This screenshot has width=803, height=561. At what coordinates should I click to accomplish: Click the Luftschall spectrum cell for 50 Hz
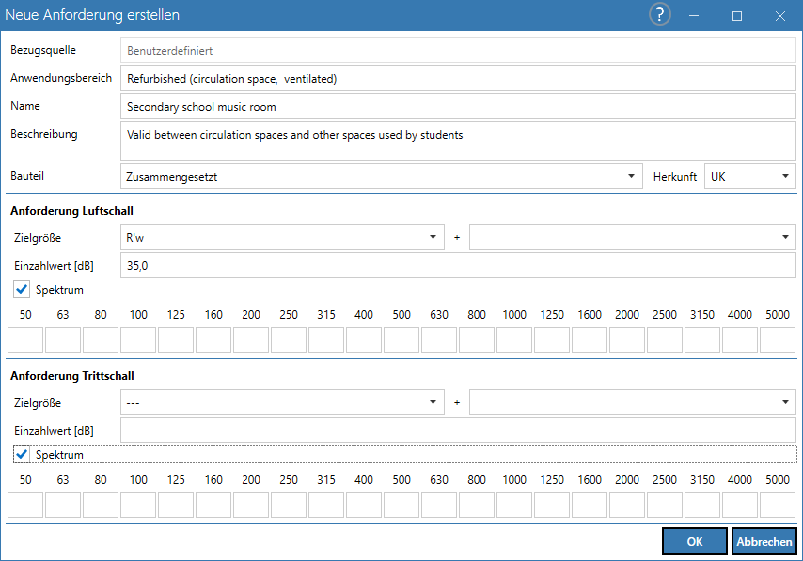25,340
